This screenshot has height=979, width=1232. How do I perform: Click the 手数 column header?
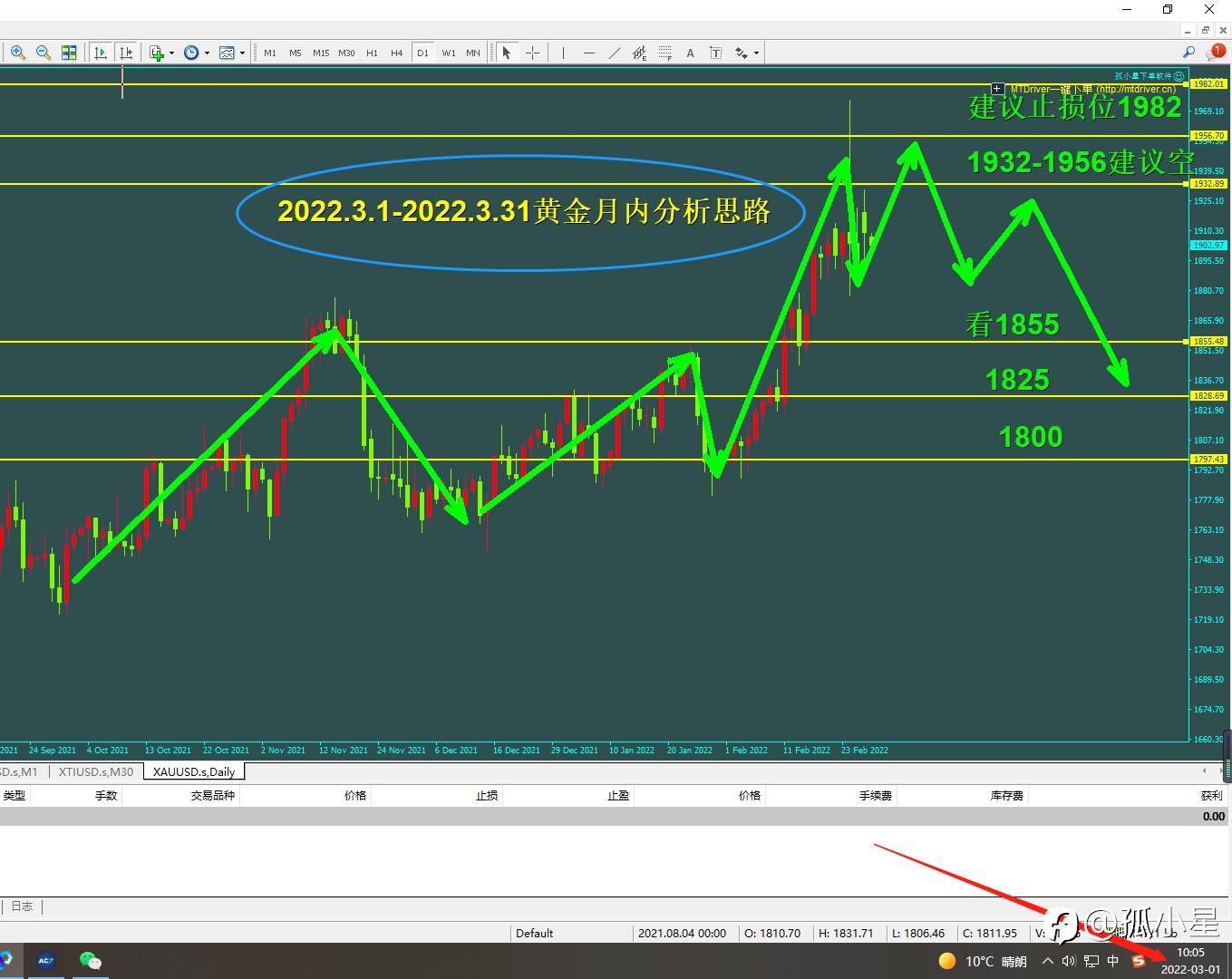coord(106,796)
